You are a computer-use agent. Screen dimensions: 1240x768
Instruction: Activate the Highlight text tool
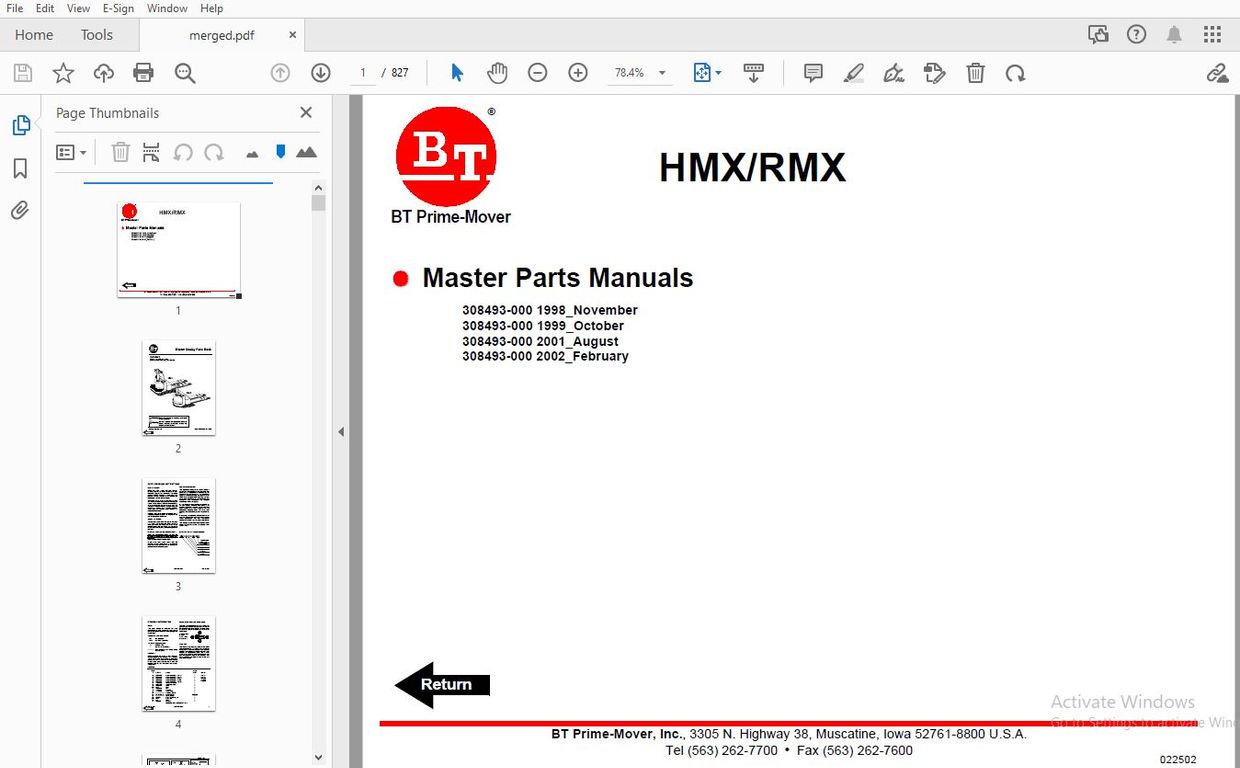[x=853, y=72]
